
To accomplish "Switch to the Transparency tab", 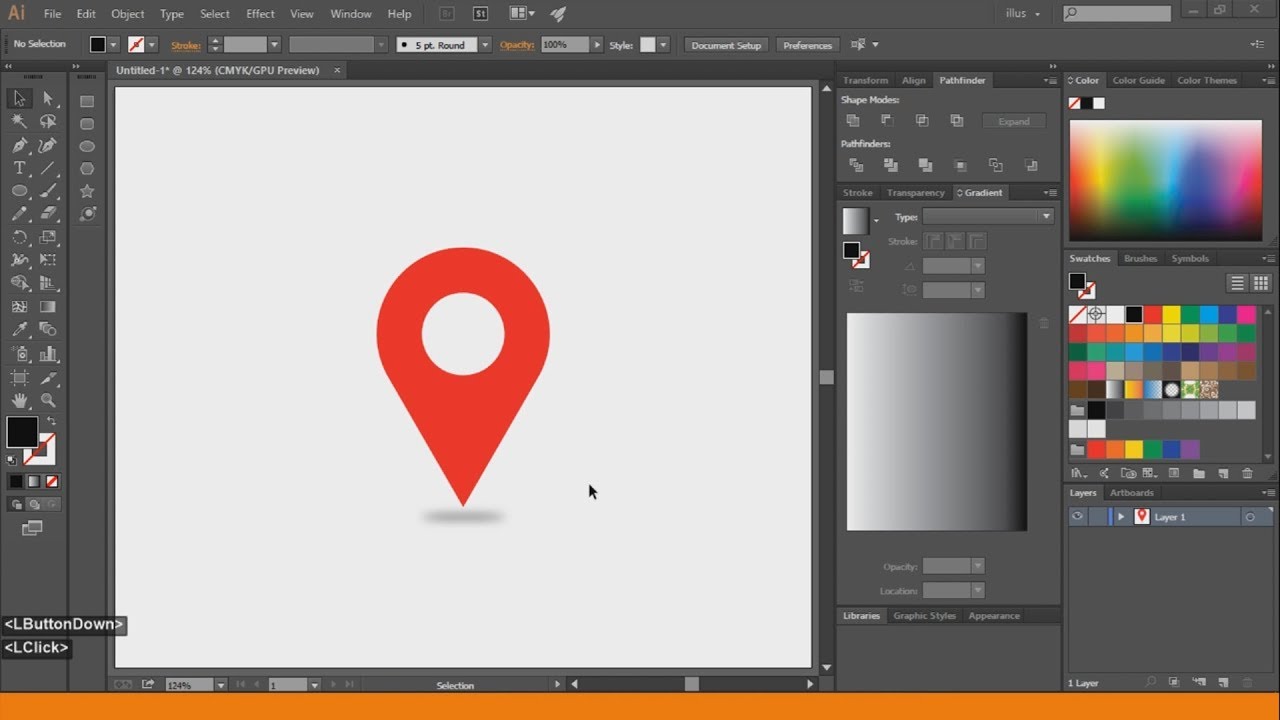I will 915,192.
